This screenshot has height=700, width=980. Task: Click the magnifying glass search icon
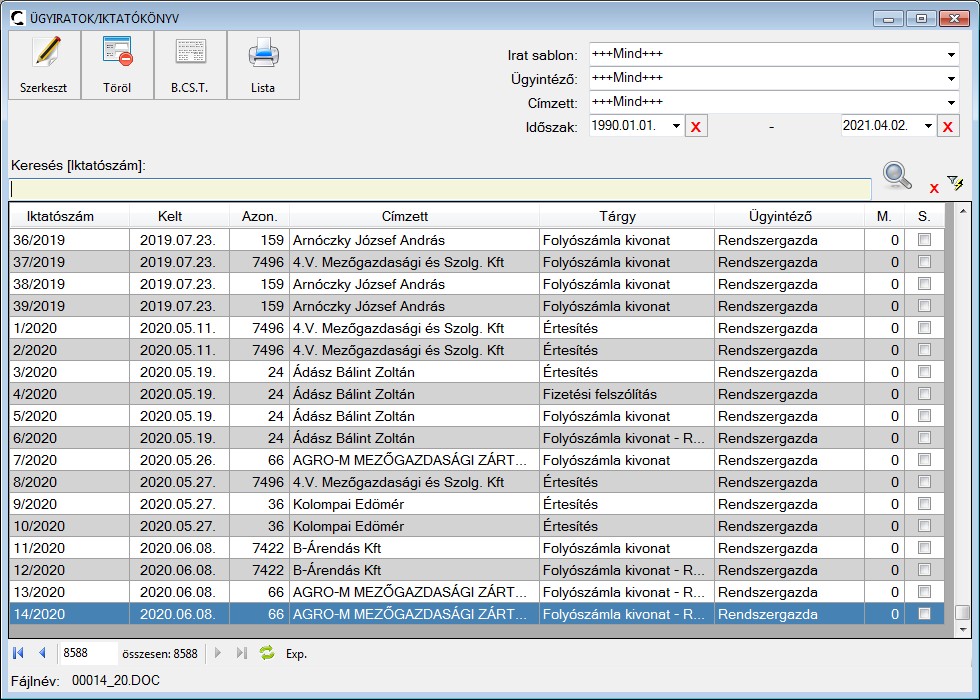click(897, 176)
